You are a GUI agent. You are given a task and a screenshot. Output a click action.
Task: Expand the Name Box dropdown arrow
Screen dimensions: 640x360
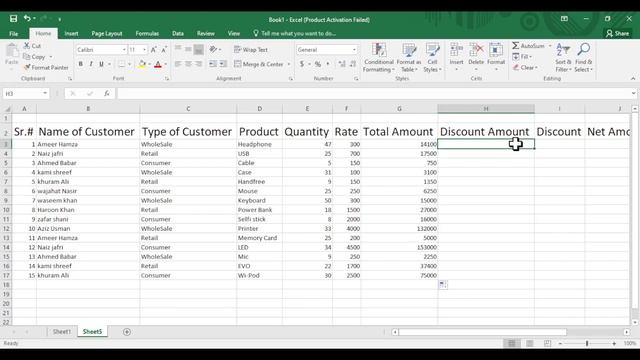pyautogui.click(x=45, y=93)
